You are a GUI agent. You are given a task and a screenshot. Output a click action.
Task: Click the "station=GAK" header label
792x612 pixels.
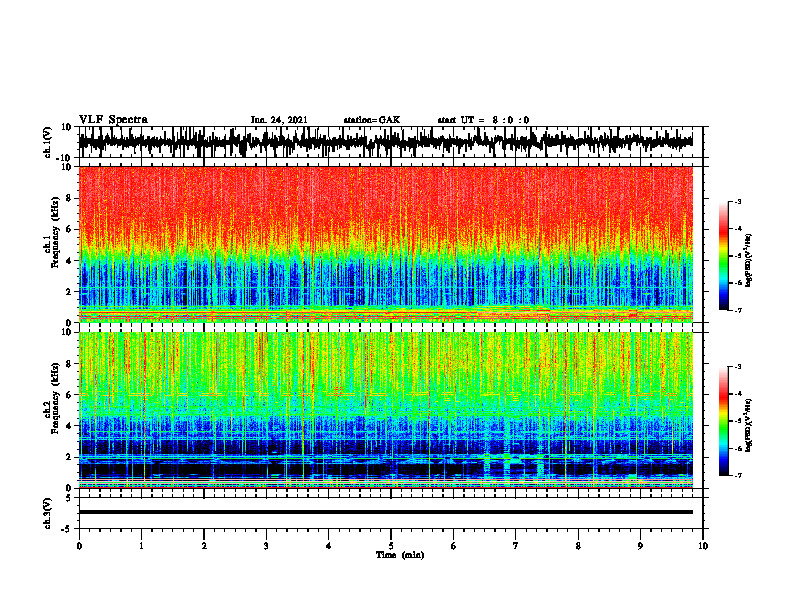pos(372,120)
